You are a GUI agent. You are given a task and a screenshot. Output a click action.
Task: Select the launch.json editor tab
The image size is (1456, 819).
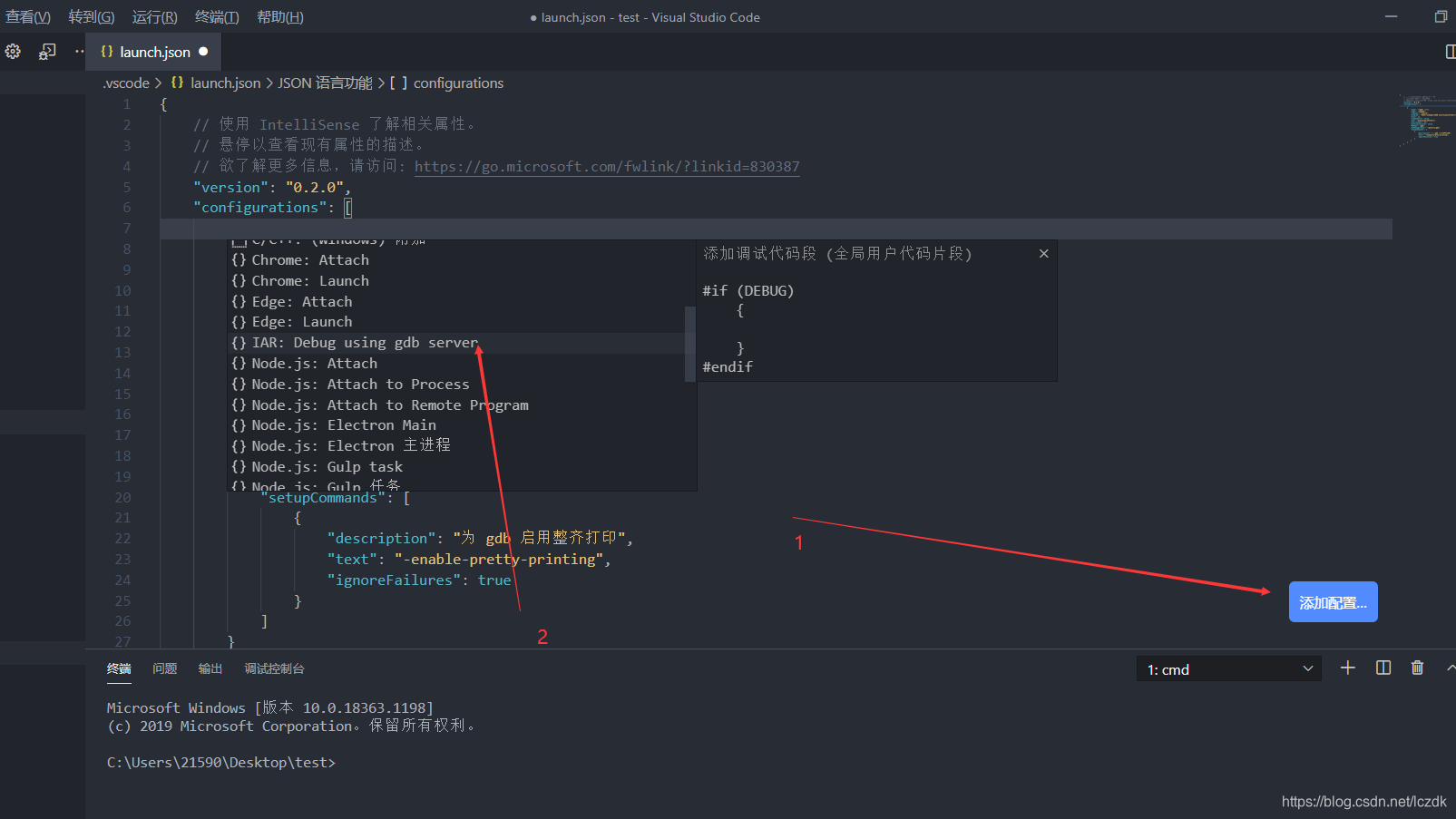(153, 52)
